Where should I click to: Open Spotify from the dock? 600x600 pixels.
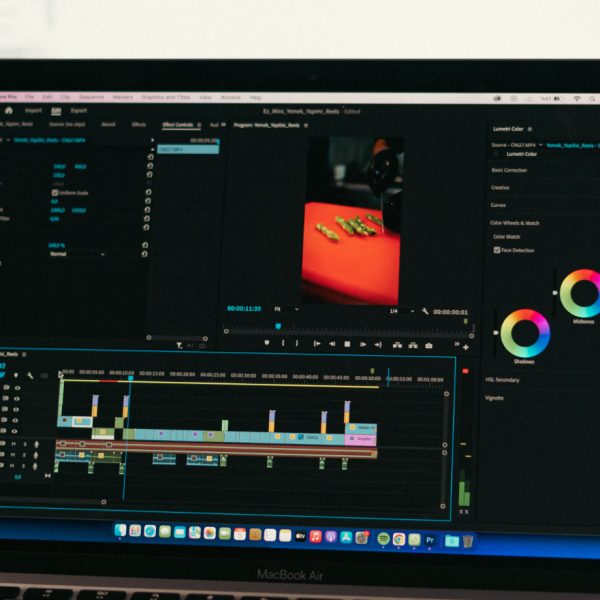point(383,539)
